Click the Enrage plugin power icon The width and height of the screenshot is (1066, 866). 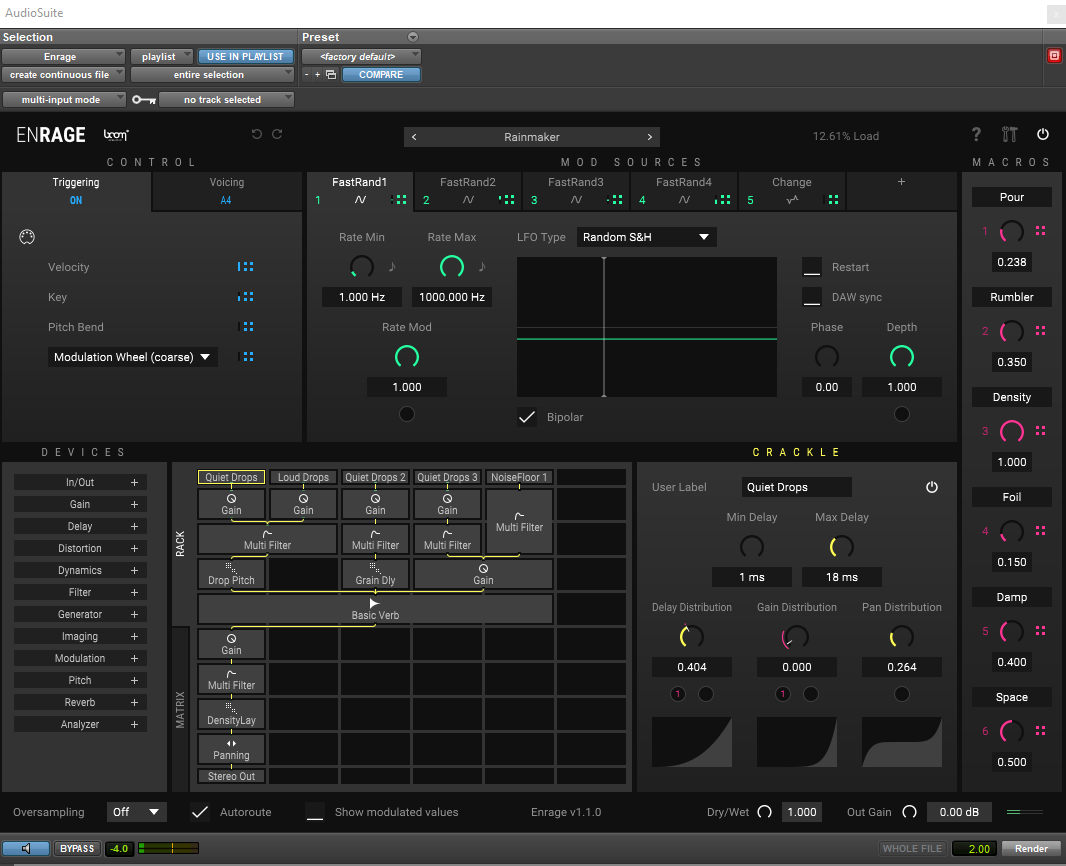coord(1043,135)
